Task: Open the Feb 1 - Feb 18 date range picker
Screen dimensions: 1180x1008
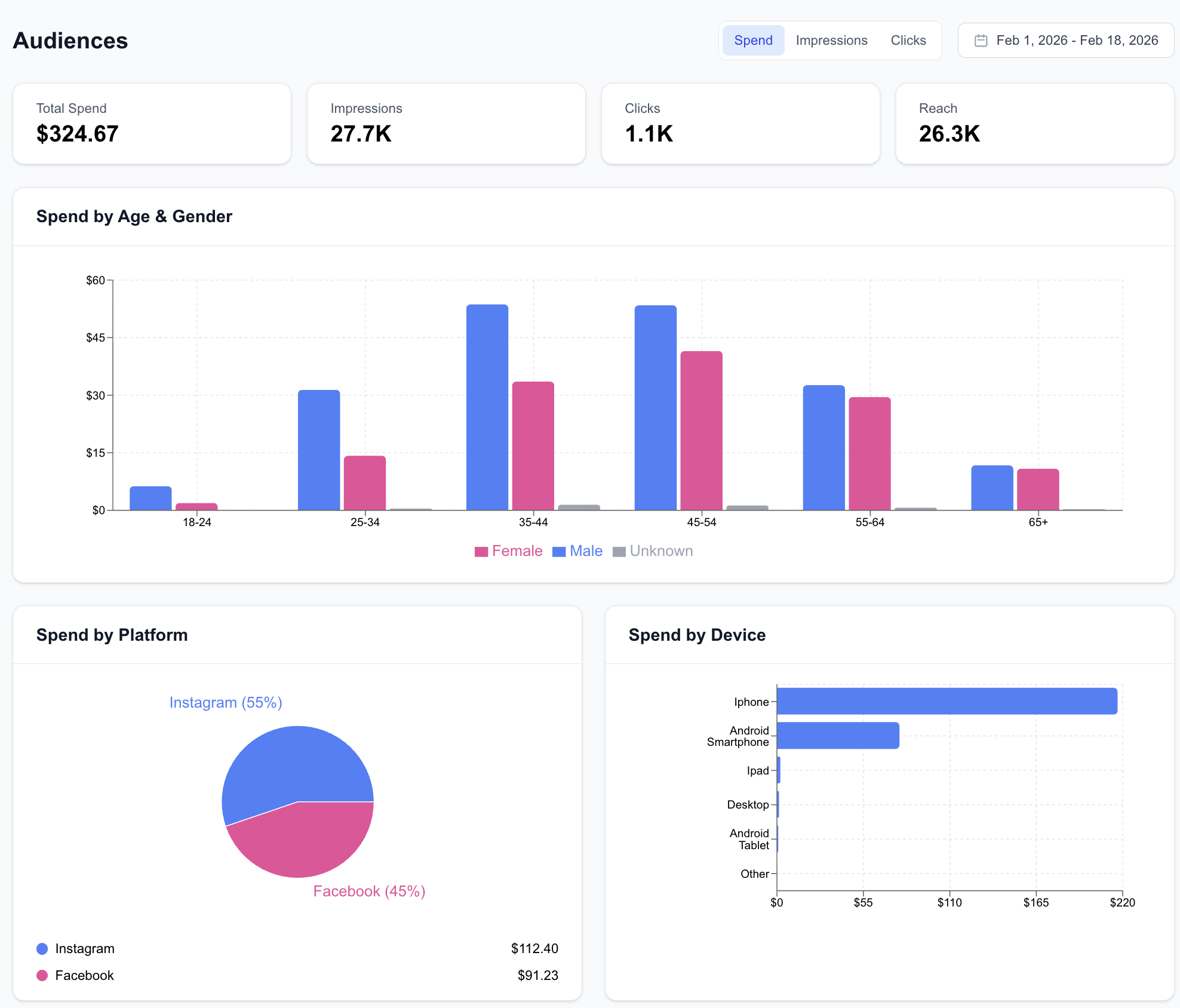Action: coord(1065,40)
